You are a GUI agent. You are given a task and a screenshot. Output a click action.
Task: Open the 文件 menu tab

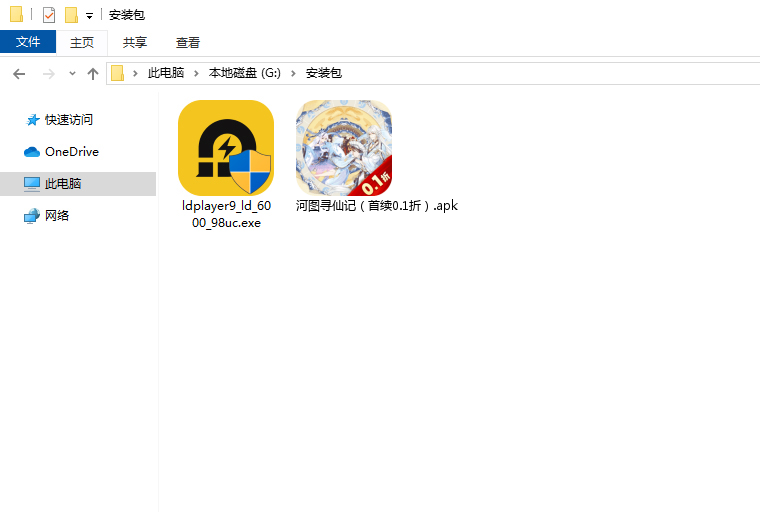point(28,42)
